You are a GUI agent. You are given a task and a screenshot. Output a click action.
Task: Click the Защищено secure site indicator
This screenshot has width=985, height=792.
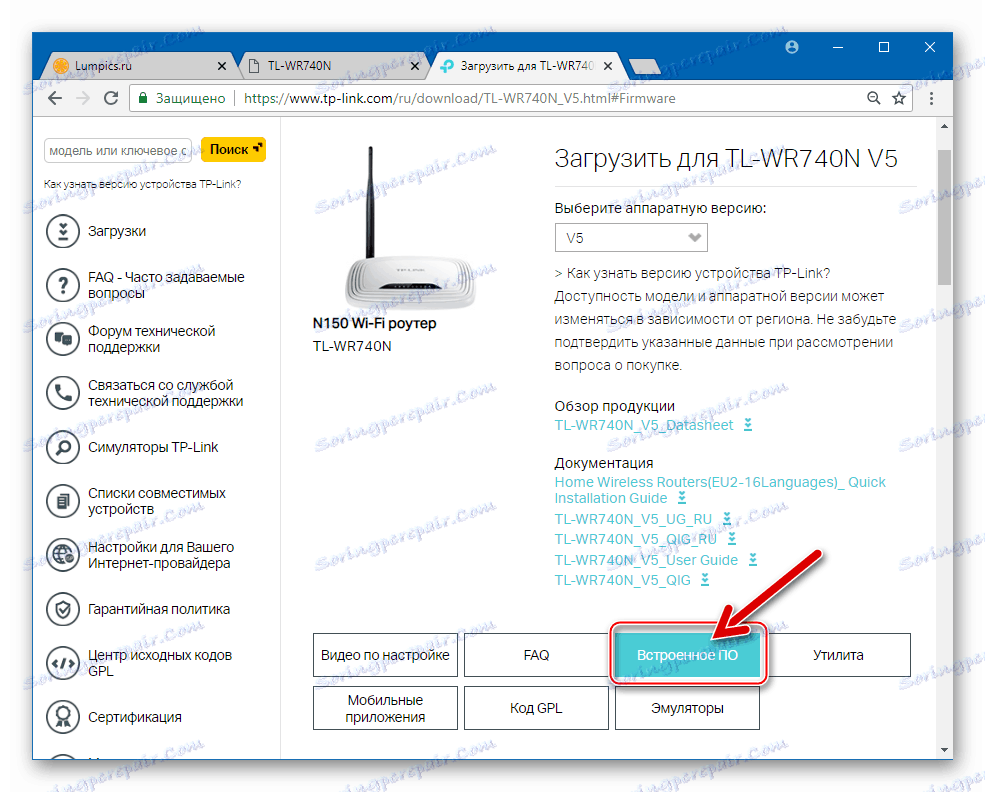tap(183, 99)
